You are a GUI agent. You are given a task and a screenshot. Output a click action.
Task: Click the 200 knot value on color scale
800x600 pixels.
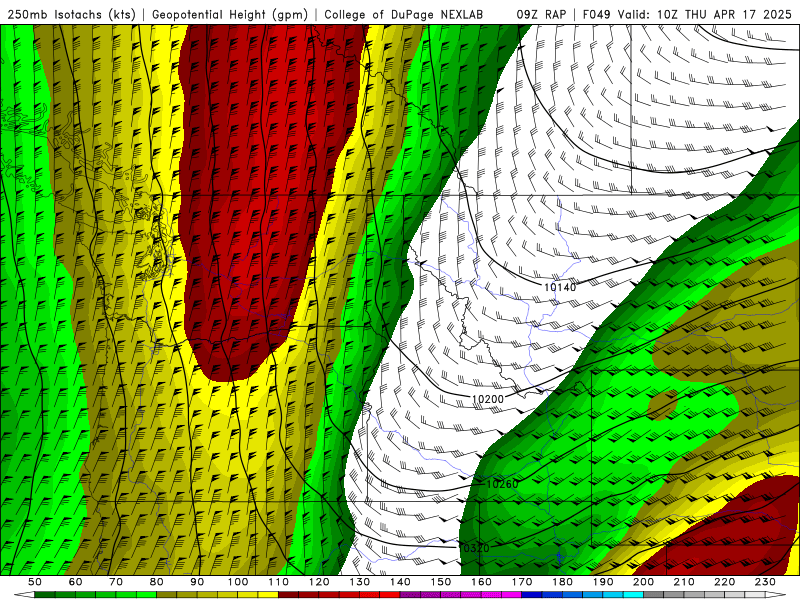click(643, 582)
